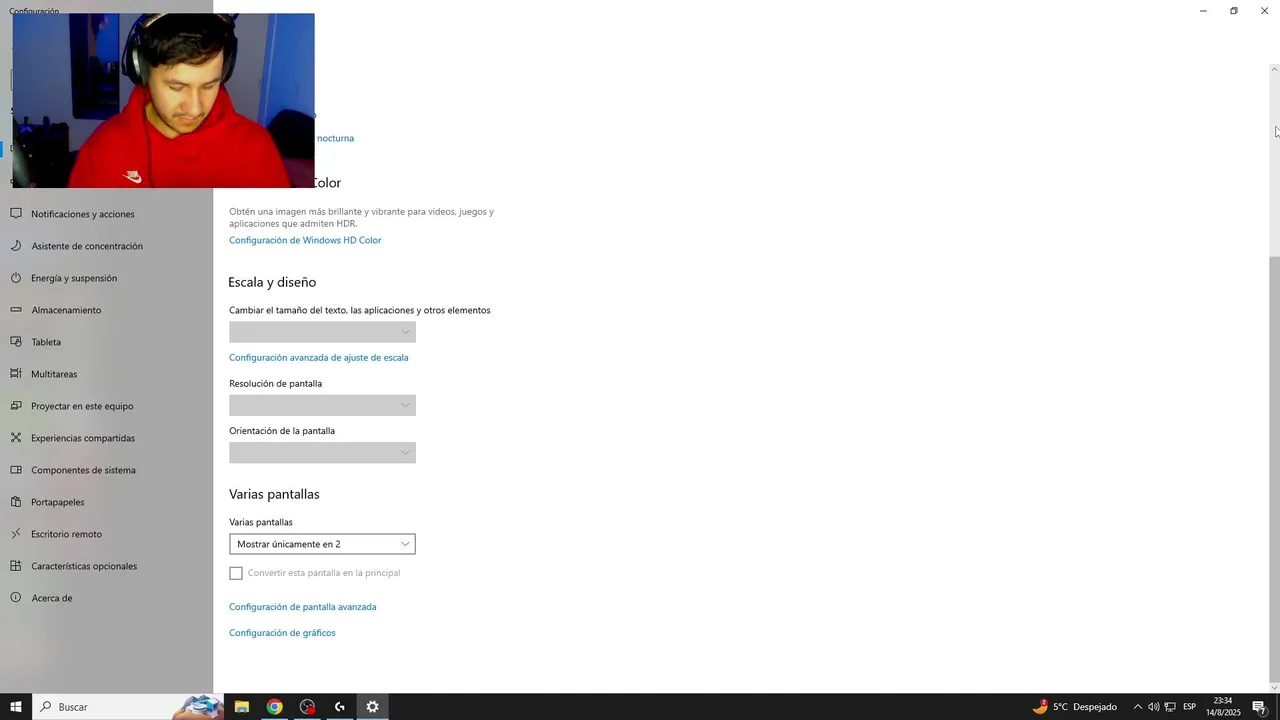
Task: Click the Energía y suspensión power icon
Action: click(x=16, y=278)
